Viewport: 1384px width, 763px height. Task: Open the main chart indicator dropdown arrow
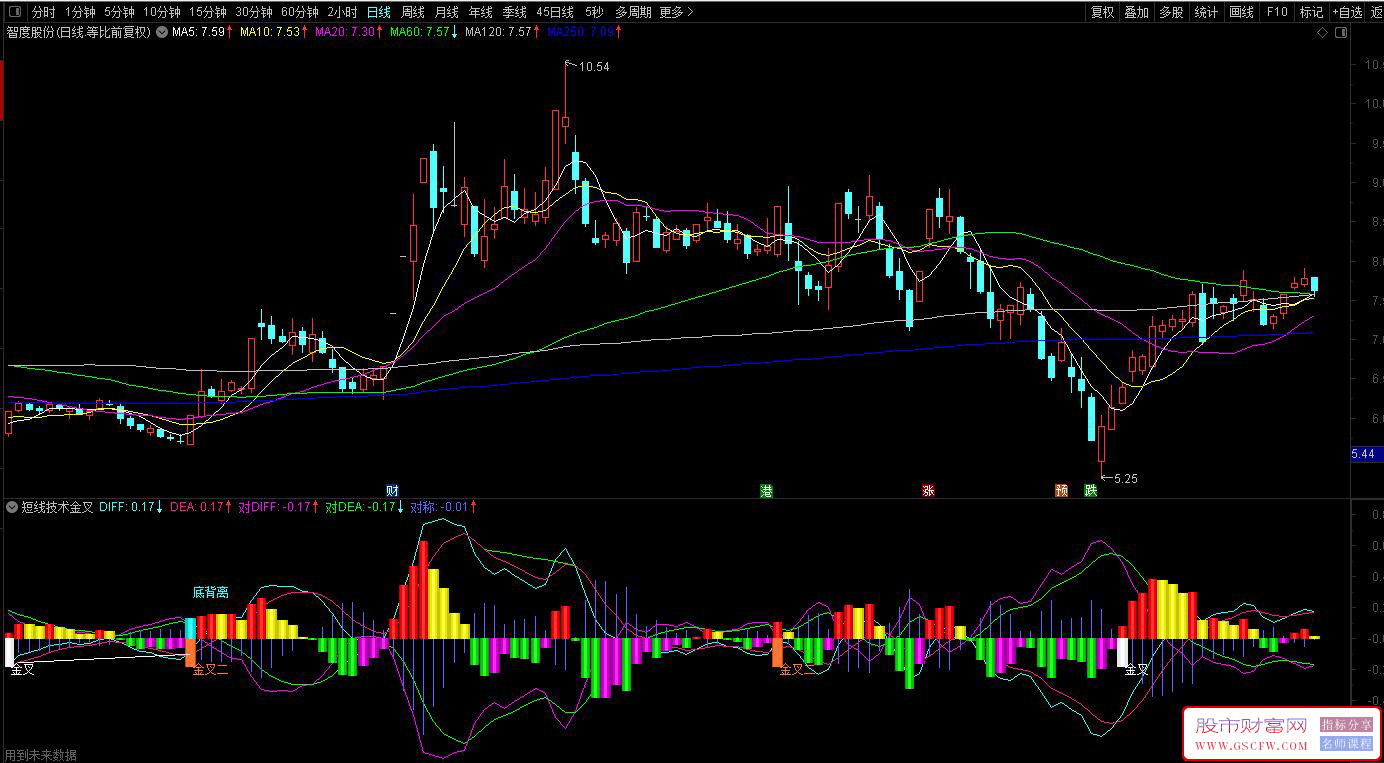[x=162, y=32]
